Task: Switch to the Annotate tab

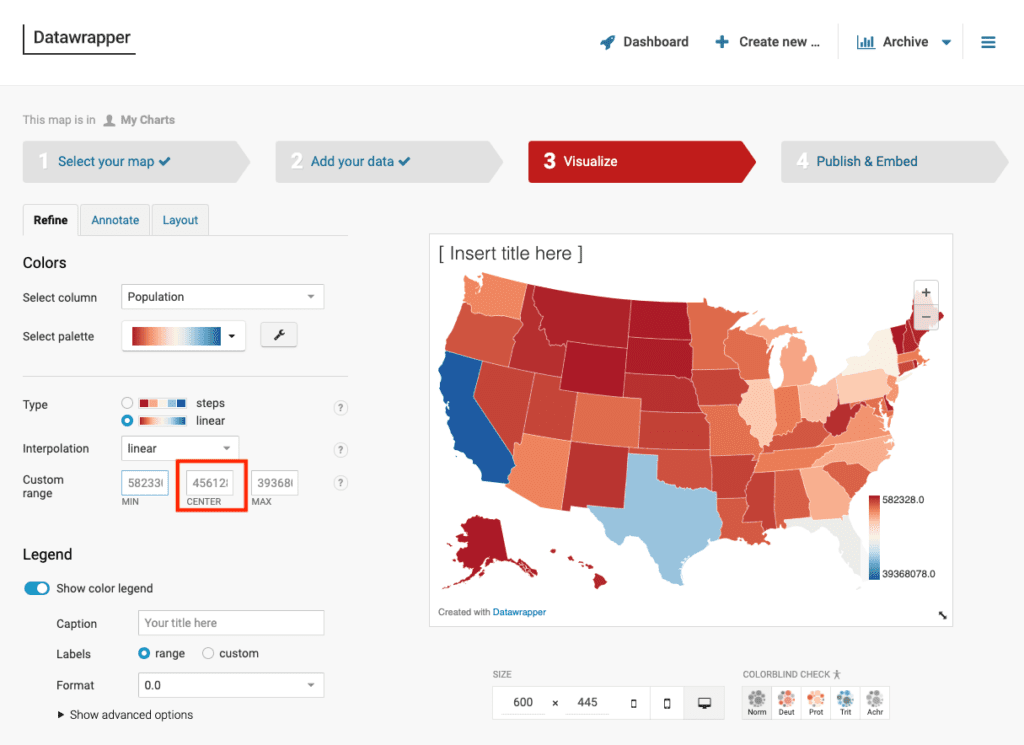Action: tap(114, 220)
